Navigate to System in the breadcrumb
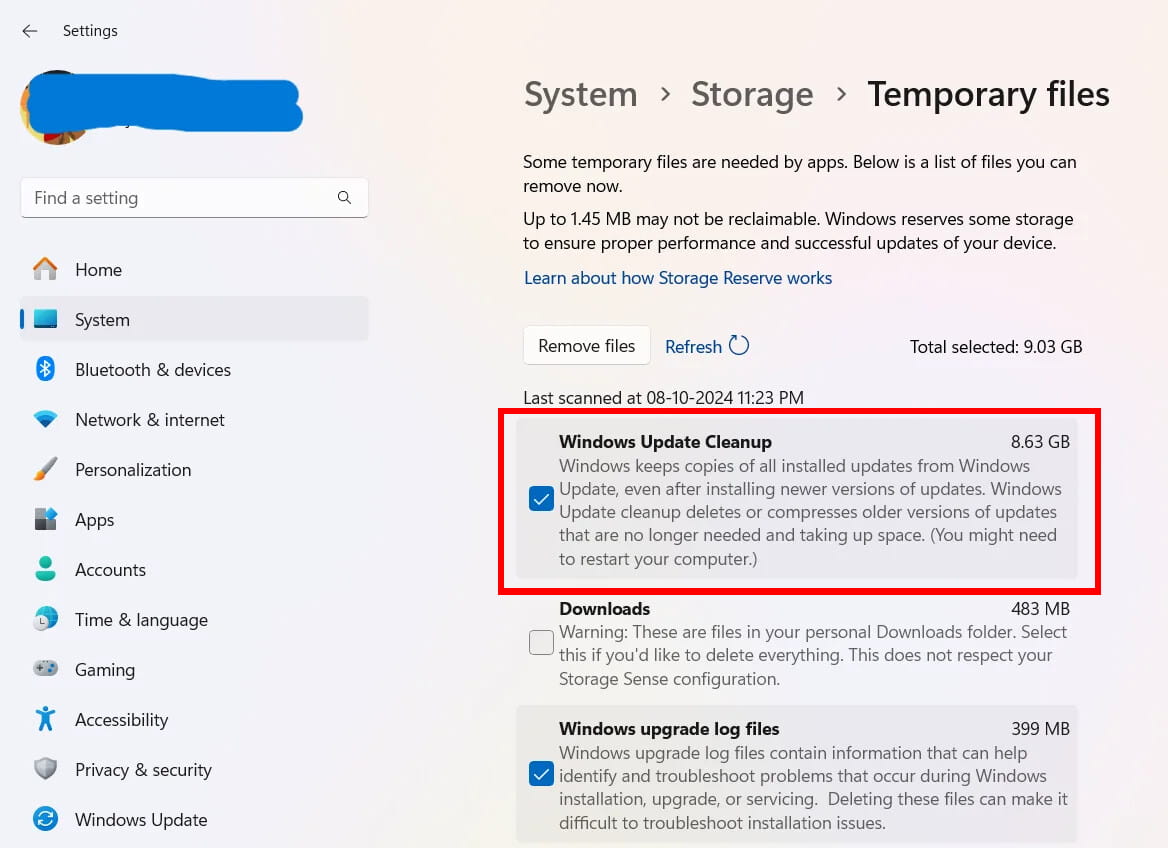1168x848 pixels. click(x=581, y=95)
